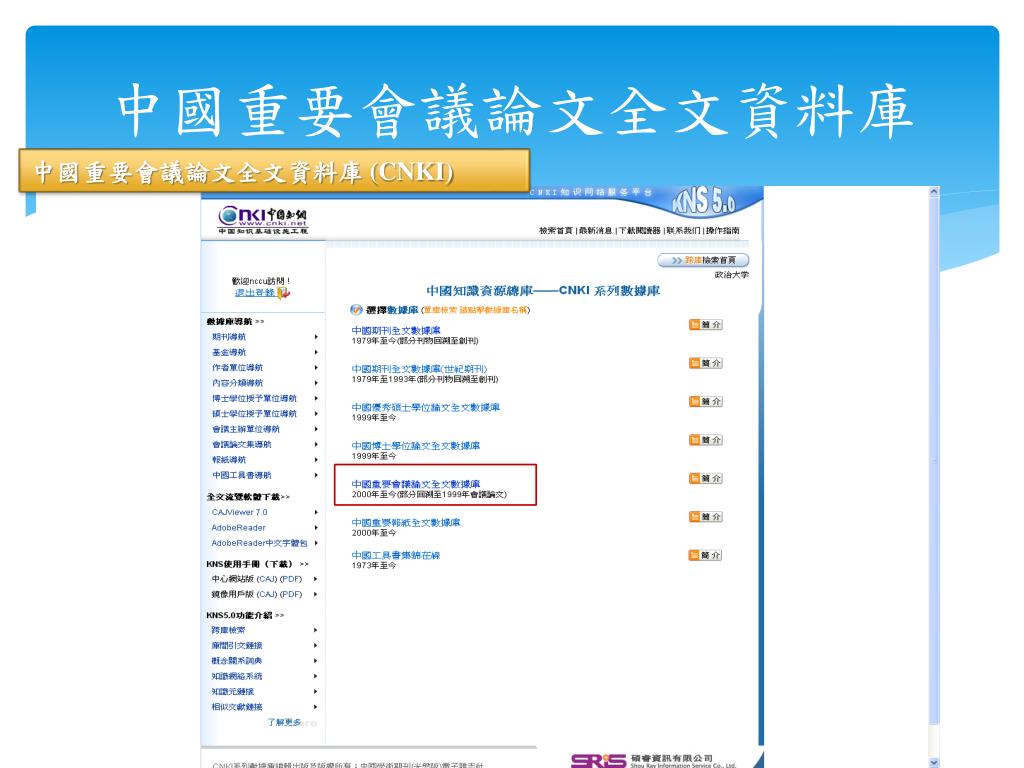Image resolution: width=1024 pixels, height=768 pixels.
Task: Click the 簡介 icon for 中國重要報紙全文數據庫
Action: pyautogui.click(x=706, y=517)
